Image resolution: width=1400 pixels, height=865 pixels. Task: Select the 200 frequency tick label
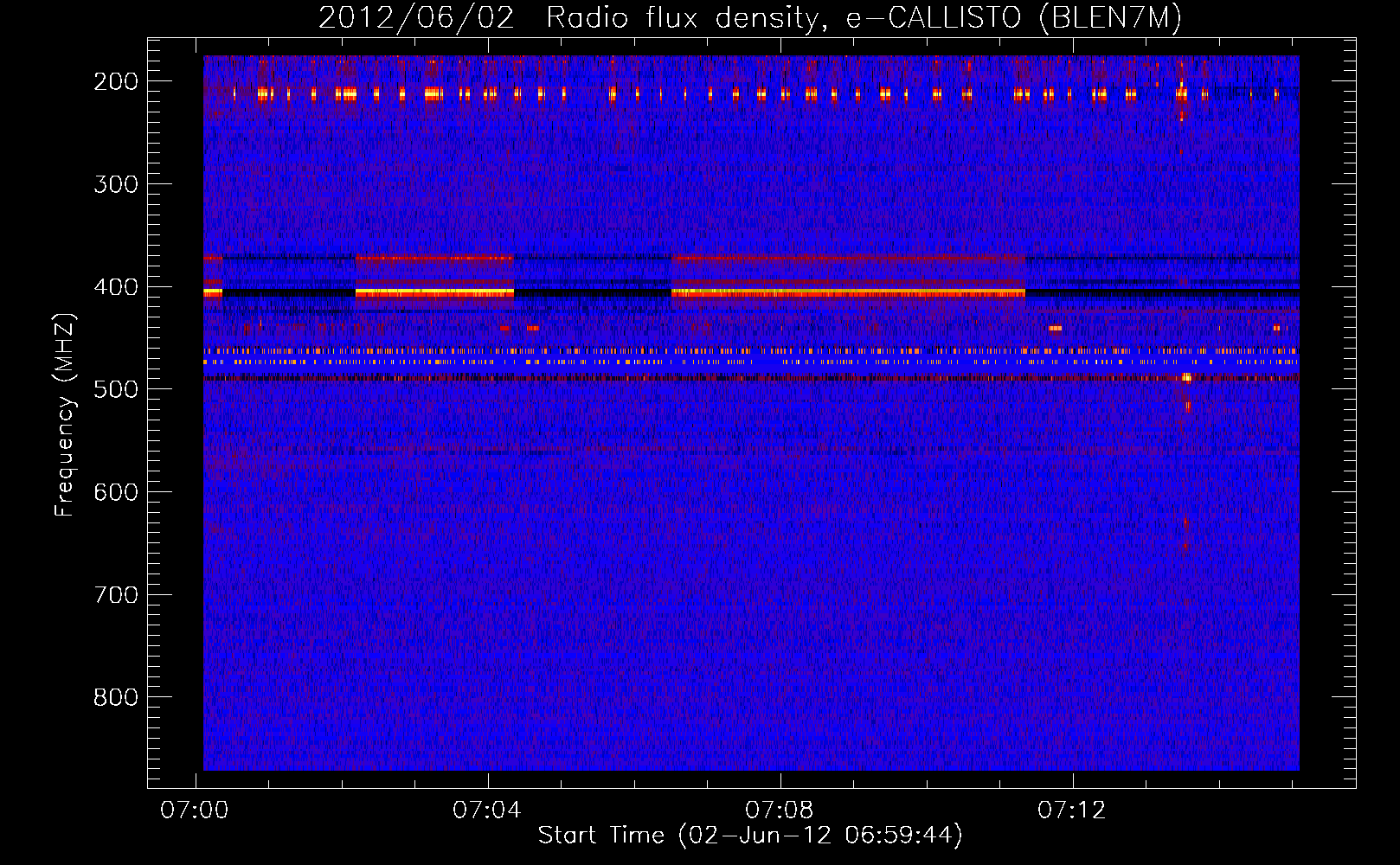coord(116,81)
